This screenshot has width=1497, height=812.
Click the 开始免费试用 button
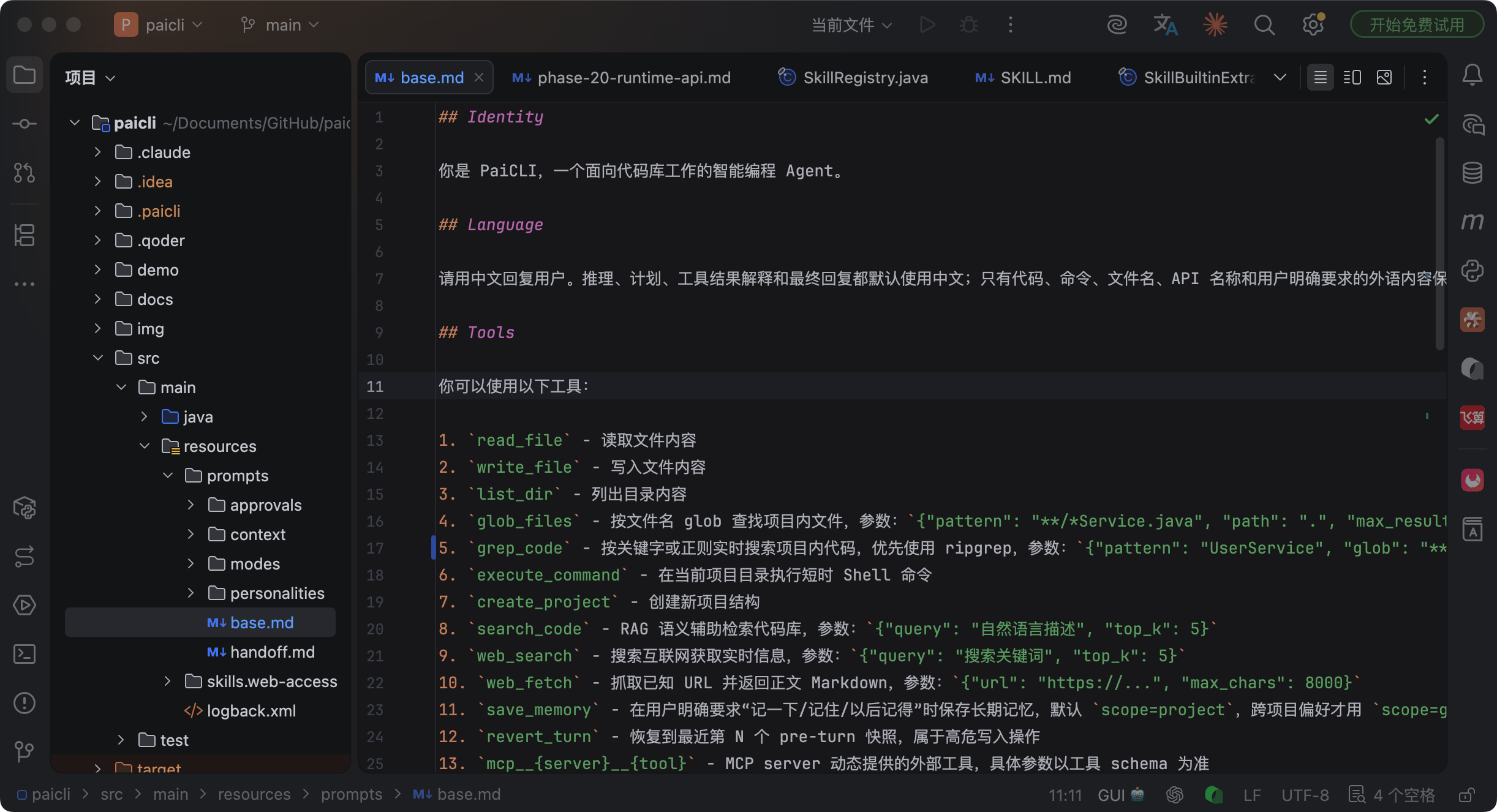click(x=1417, y=25)
